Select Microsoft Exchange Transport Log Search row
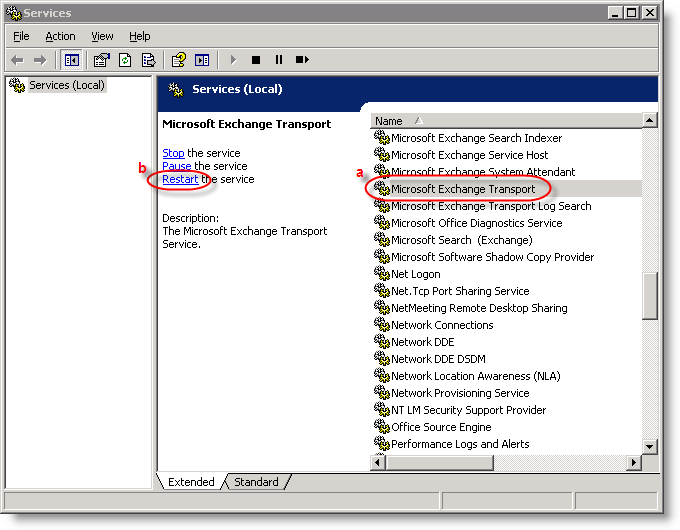Viewport: 680px width, 530px height. [x=506, y=206]
